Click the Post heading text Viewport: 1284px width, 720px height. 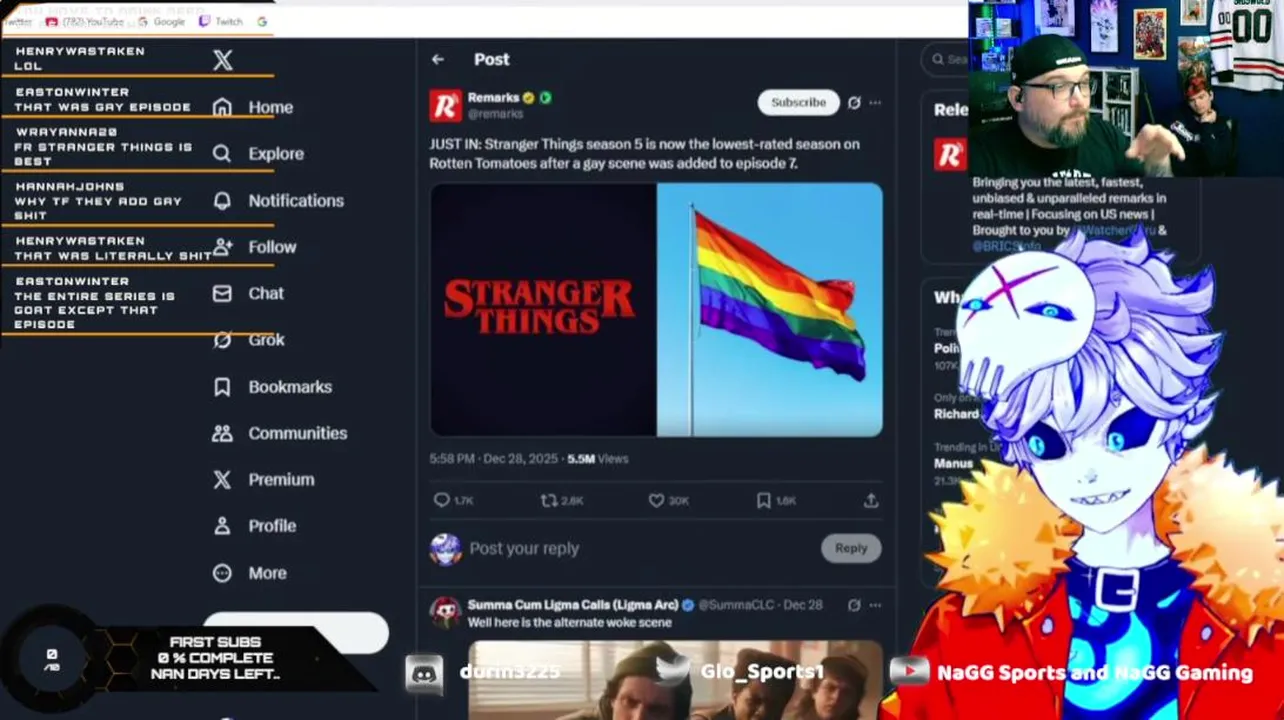[x=491, y=59]
